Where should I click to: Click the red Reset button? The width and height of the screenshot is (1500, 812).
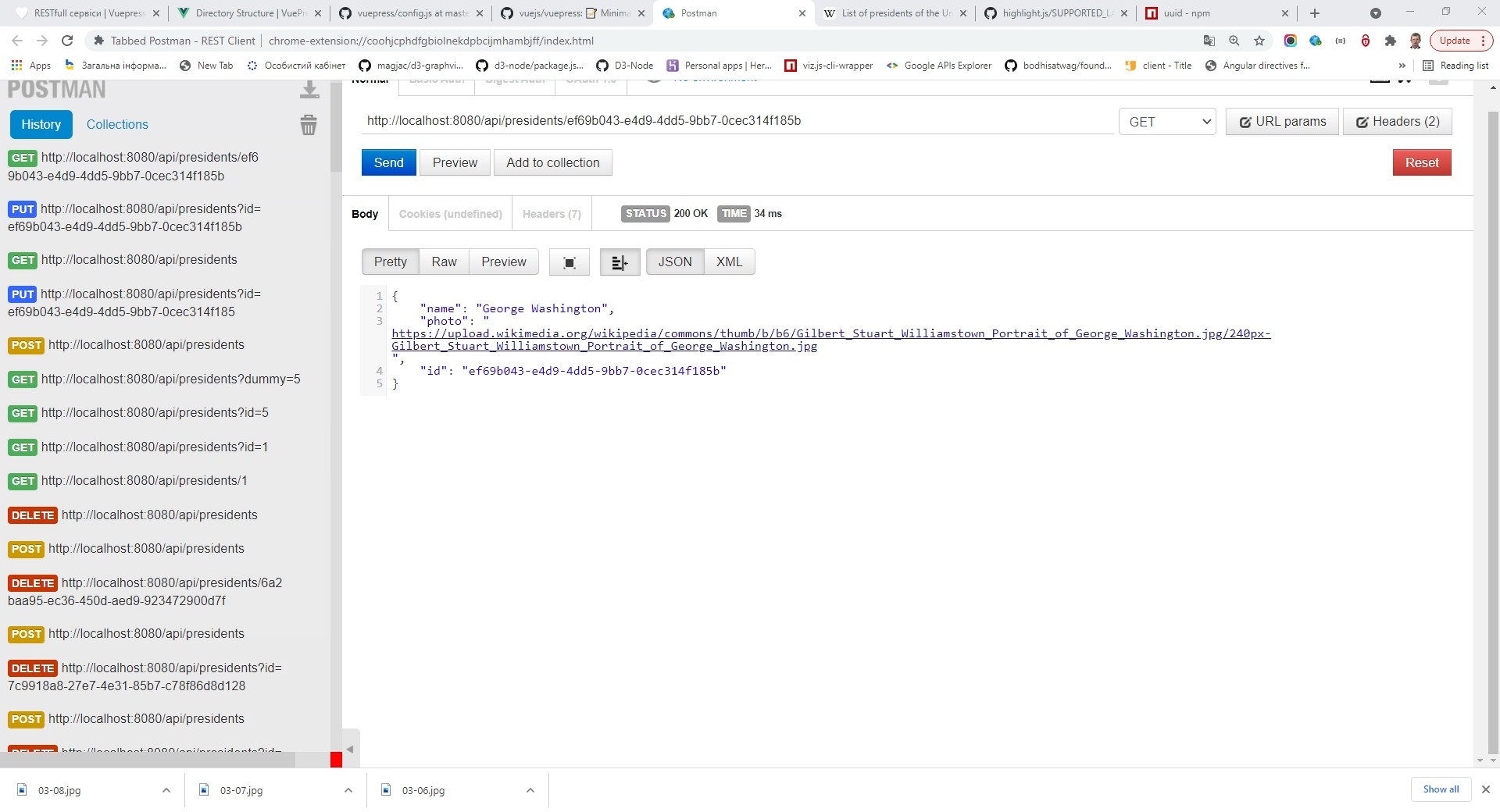click(x=1421, y=162)
